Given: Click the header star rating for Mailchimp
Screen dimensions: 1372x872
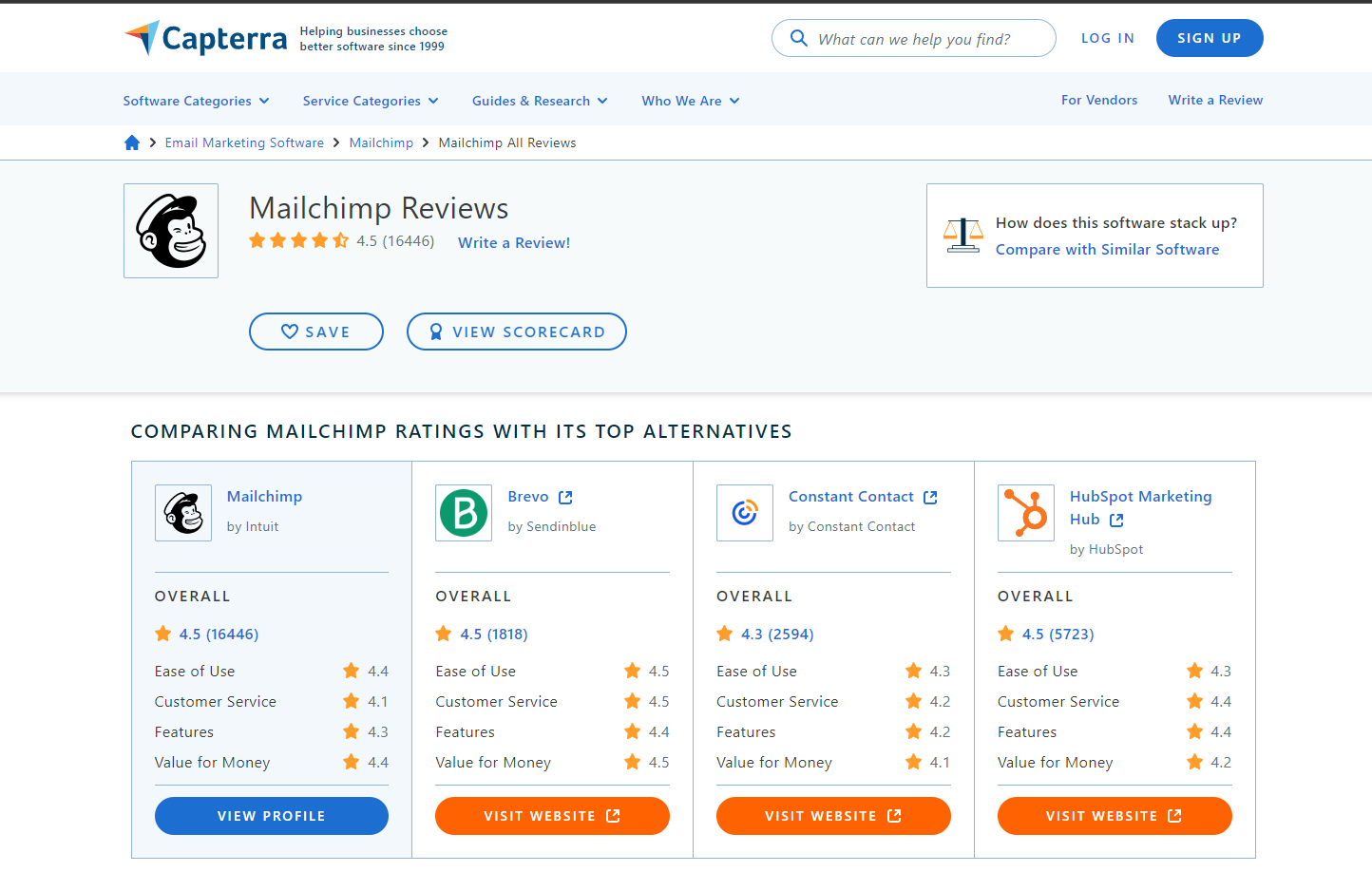Looking at the screenshot, I should click(299, 240).
